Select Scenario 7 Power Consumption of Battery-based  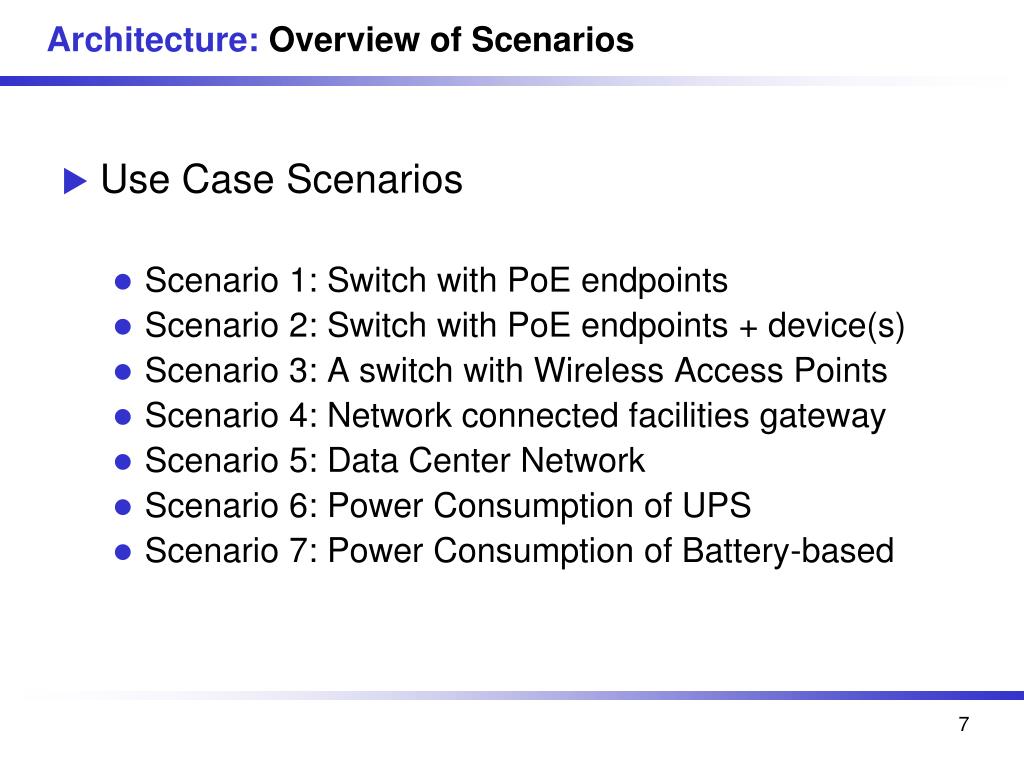[x=519, y=551]
